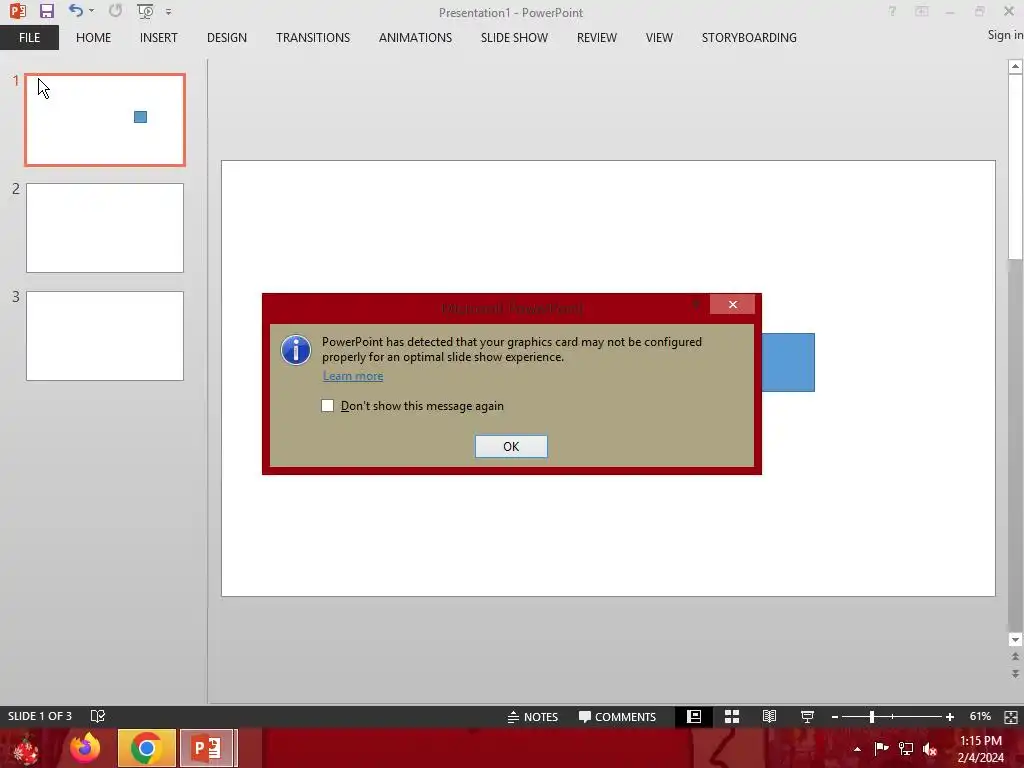The width and height of the screenshot is (1024, 768).
Task: Click the dialog help question mark
Action: [696, 304]
